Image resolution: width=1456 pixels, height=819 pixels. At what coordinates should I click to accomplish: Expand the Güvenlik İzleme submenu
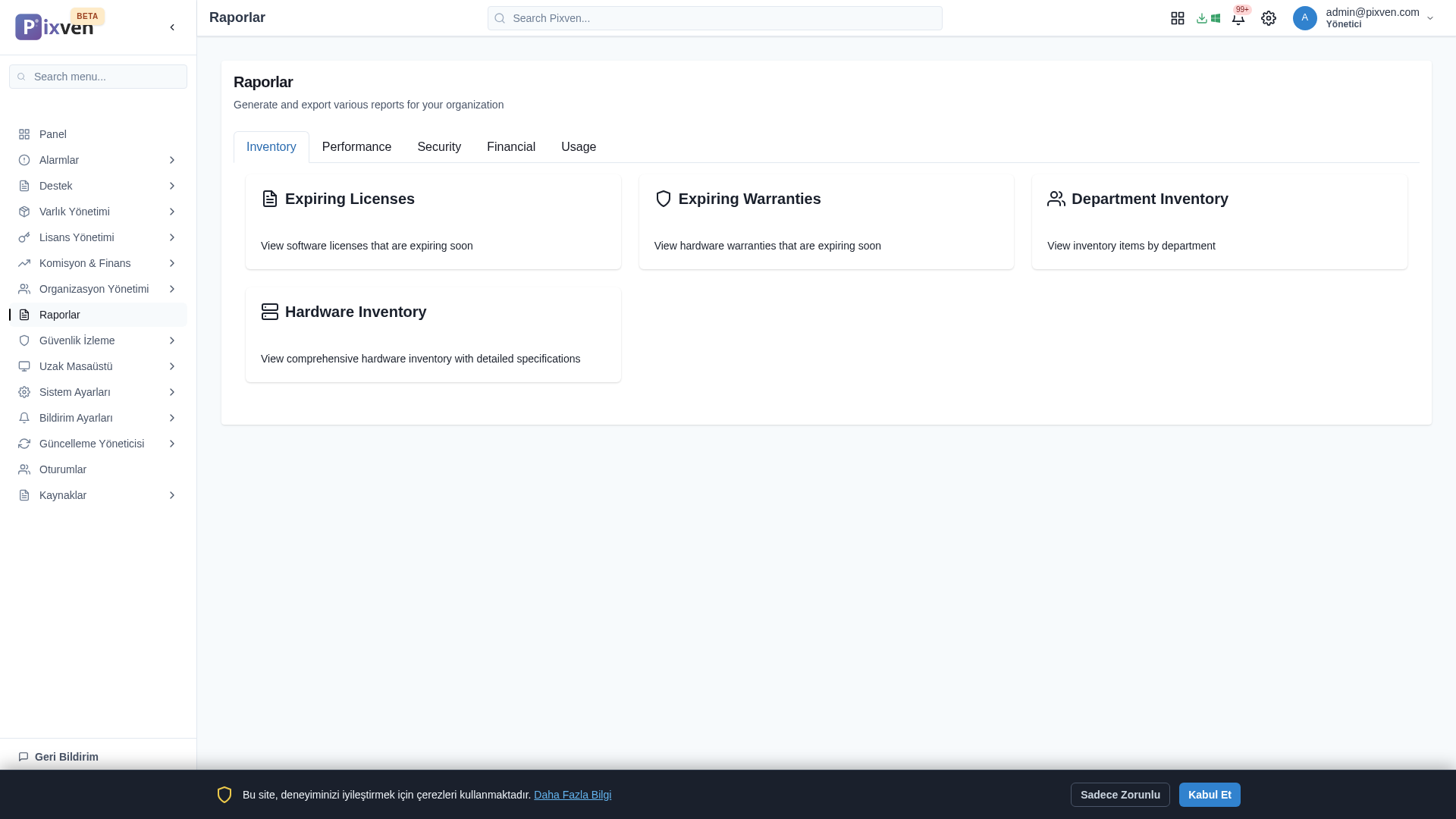(172, 340)
